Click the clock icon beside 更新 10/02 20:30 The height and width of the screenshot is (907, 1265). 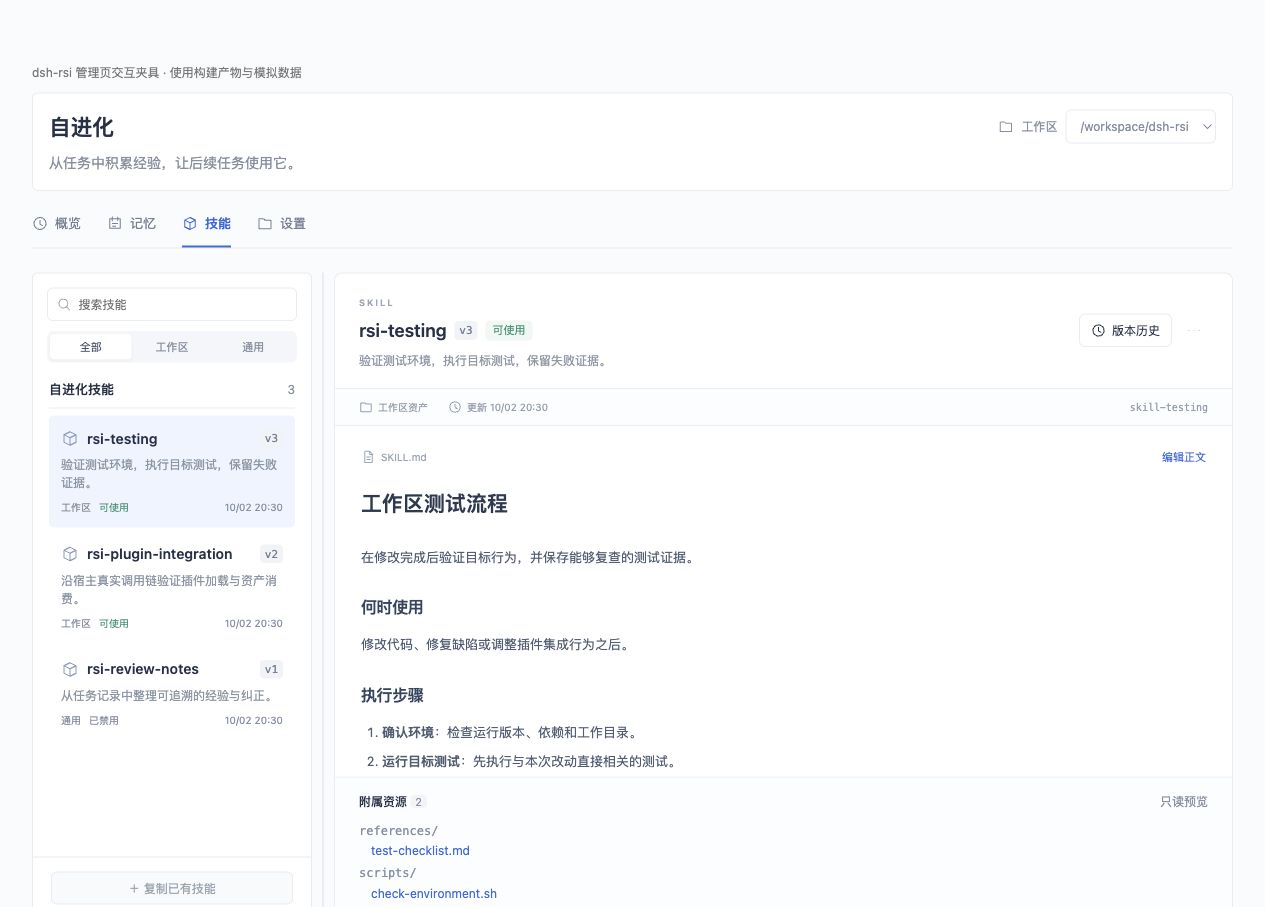click(455, 407)
